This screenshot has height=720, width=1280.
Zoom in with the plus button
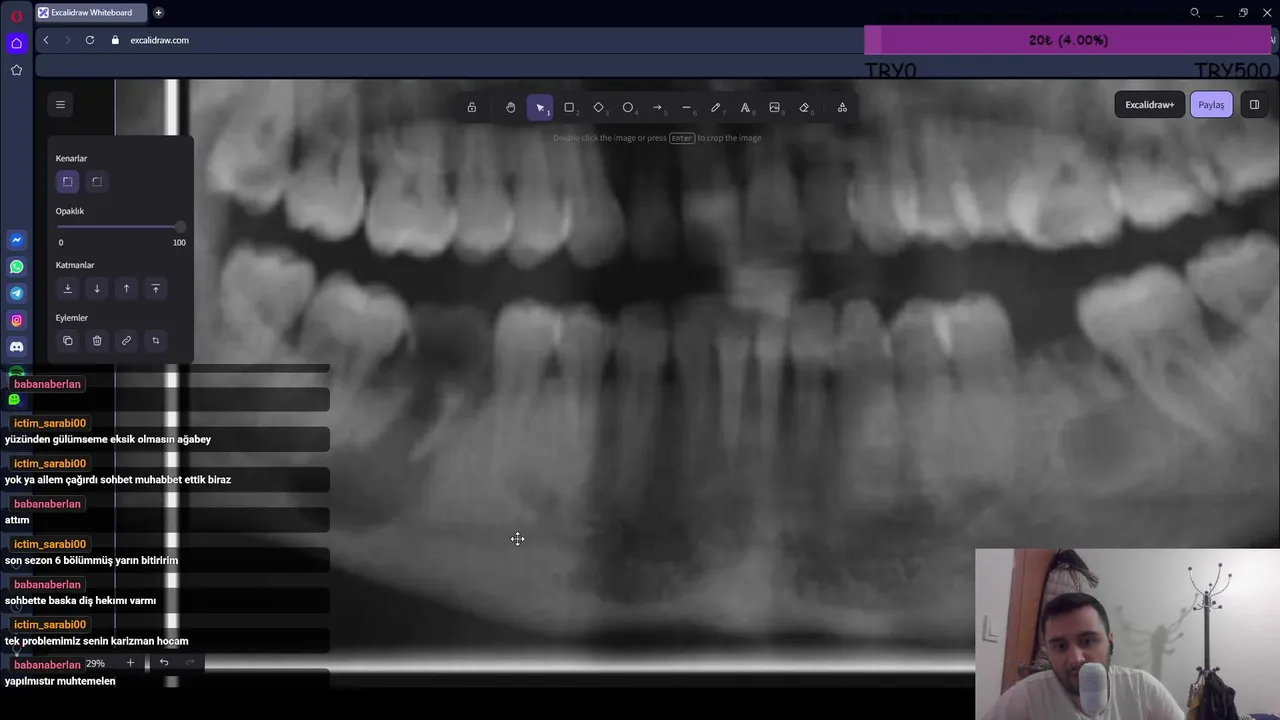(x=130, y=663)
